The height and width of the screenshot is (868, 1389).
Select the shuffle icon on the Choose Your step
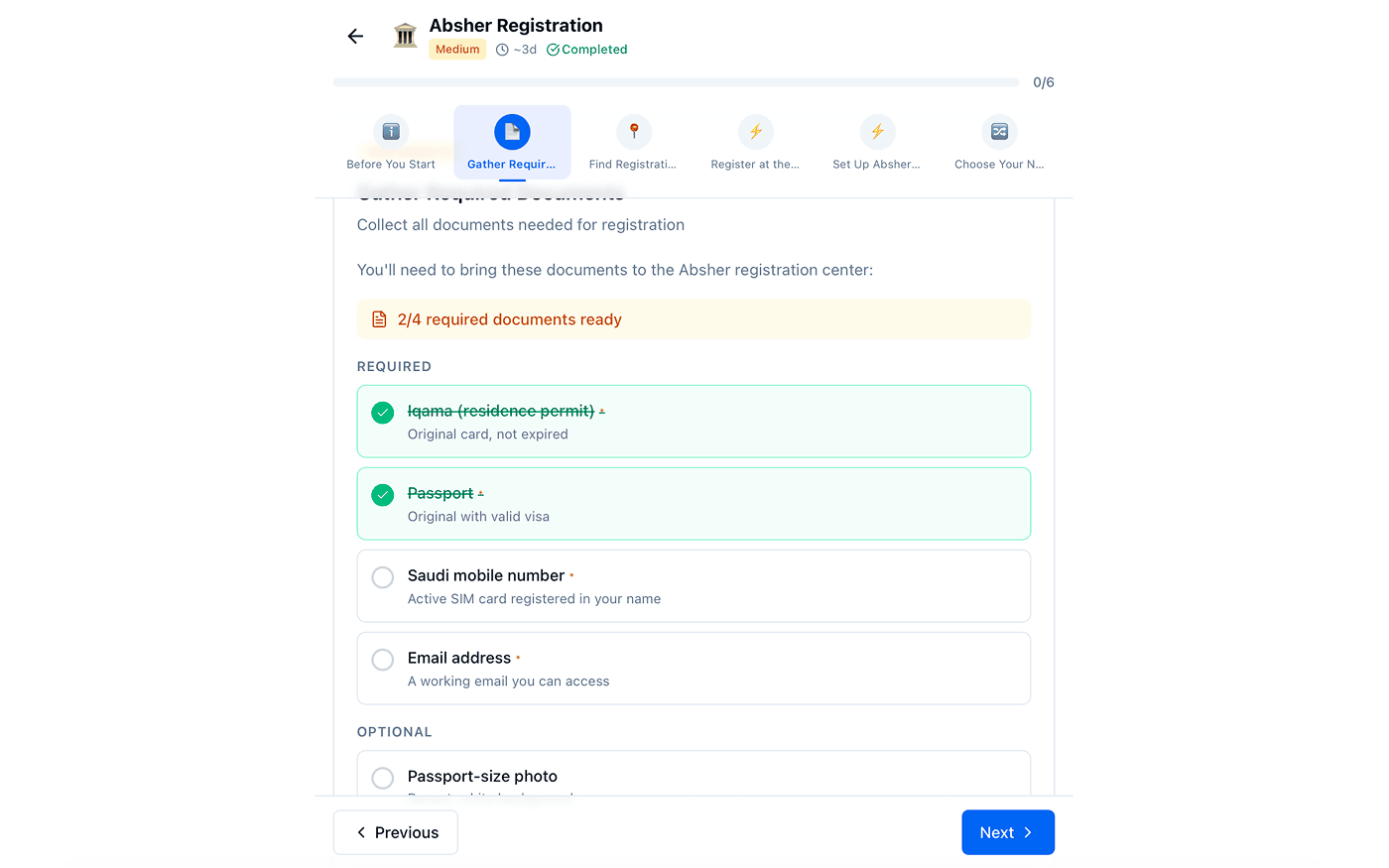(x=998, y=130)
